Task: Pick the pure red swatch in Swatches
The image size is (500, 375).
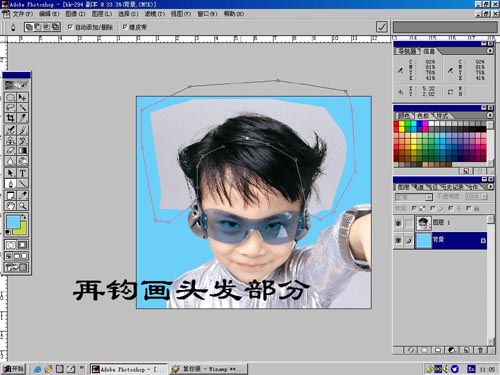Action: point(396,124)
